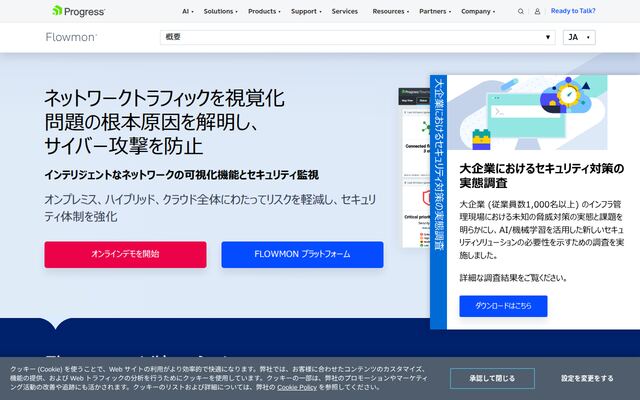Expand the AI menu
Viewport: 640px width, 400px height.
[188, 11]
